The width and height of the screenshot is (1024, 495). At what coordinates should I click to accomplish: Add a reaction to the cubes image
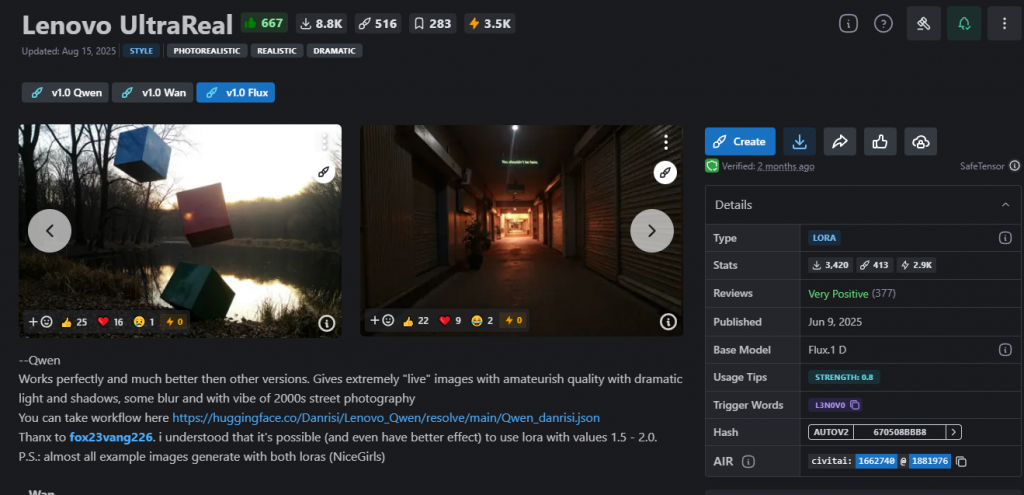(40, 321)
